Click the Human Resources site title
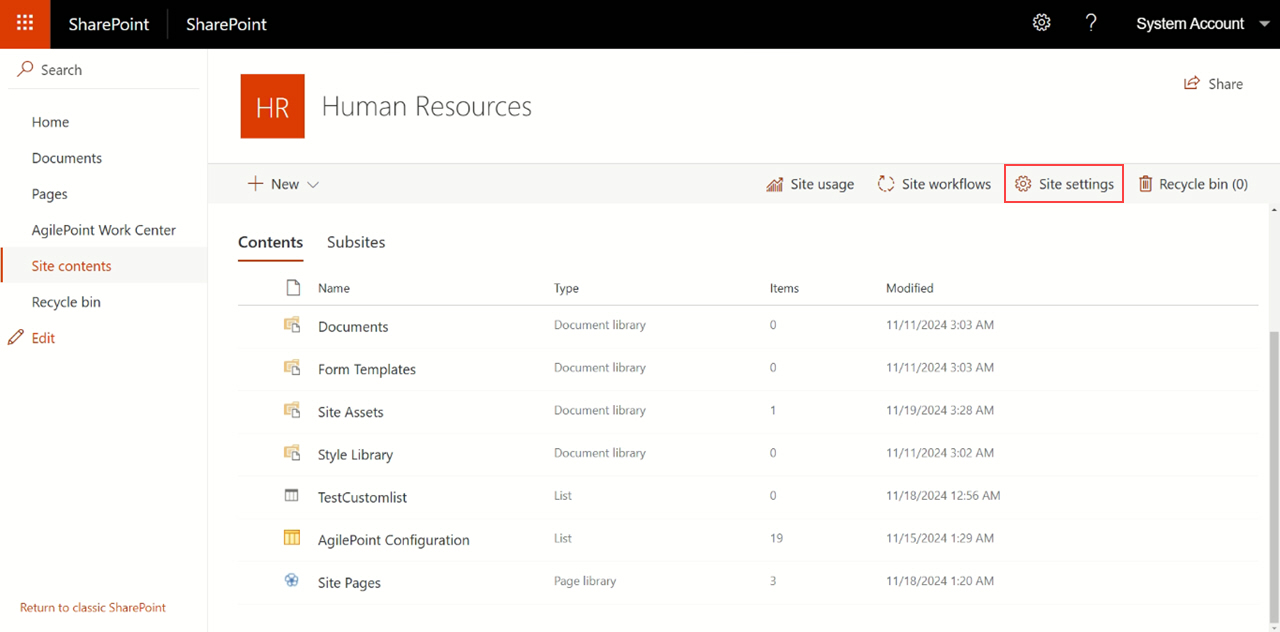Image resolution: width=1280 pixels, height=632 pixels. pyautogui.click(x=427, y=106)
